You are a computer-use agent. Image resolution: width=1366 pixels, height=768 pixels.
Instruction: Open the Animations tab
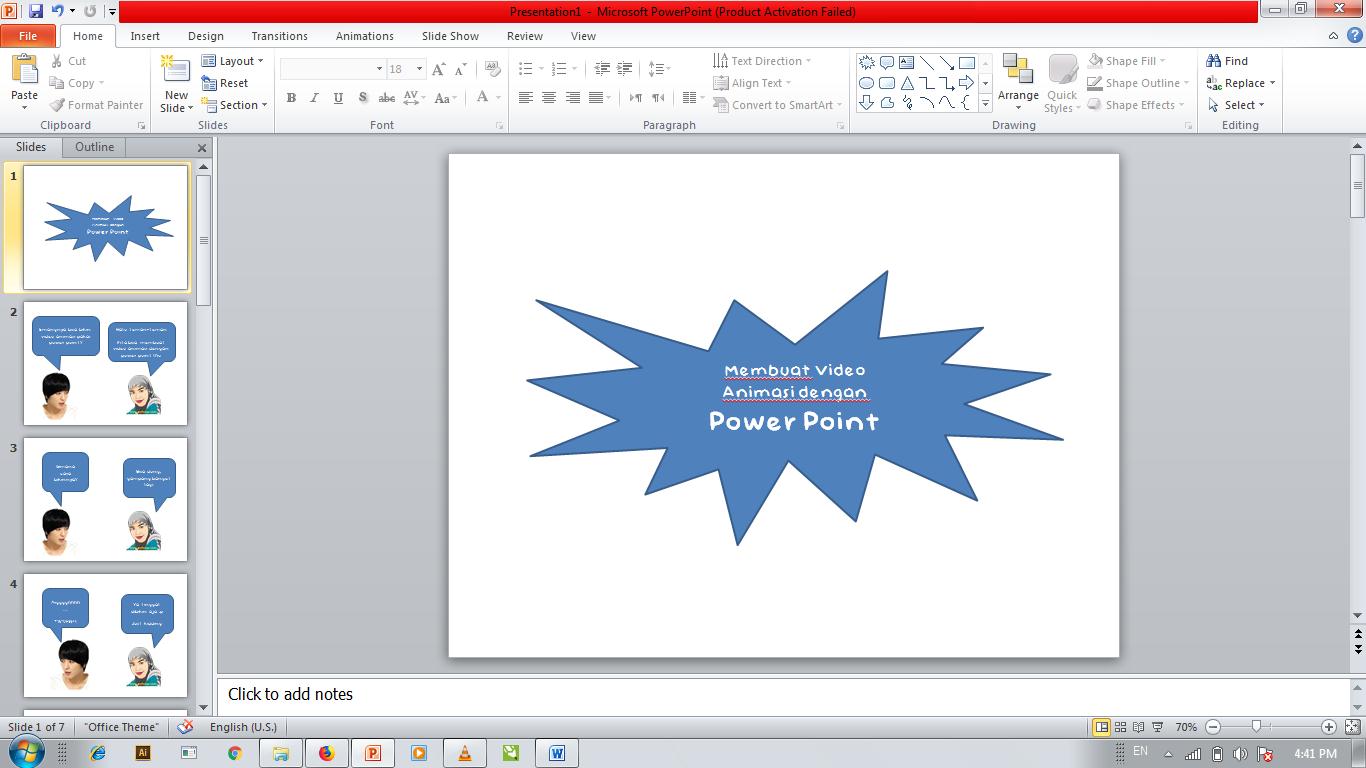coord(365,36)
